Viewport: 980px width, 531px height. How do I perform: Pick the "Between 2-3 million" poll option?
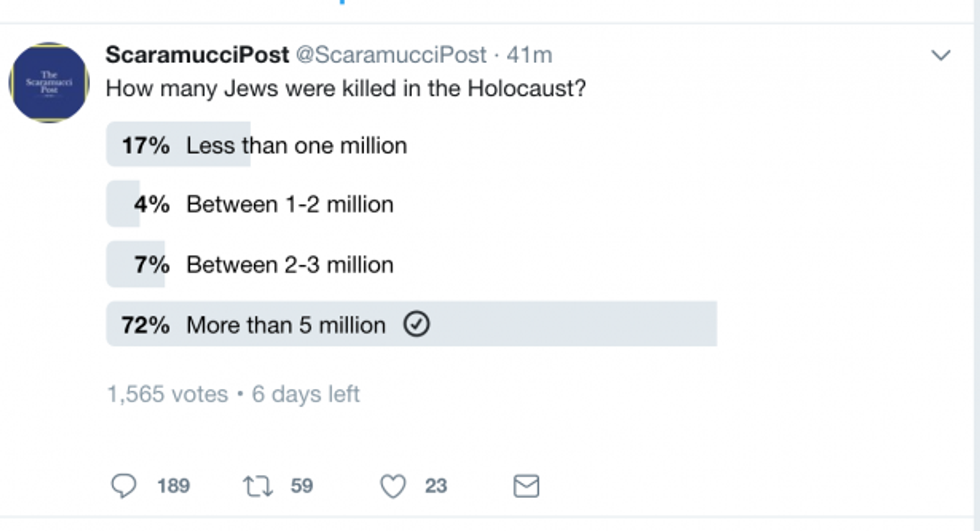(x=290, y=265)
